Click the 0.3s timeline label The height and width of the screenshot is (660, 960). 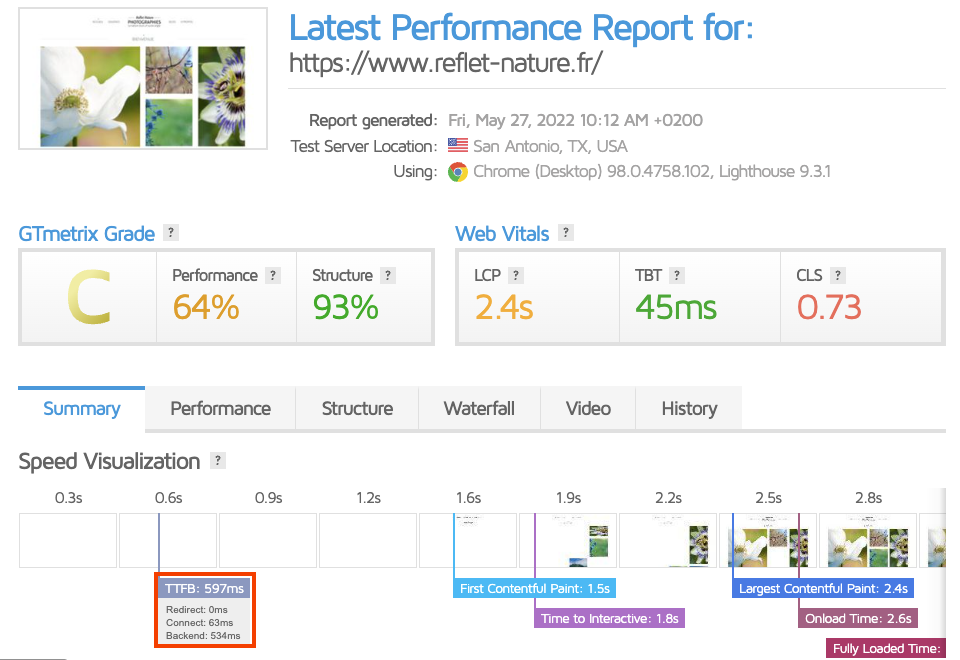(69, 498)
